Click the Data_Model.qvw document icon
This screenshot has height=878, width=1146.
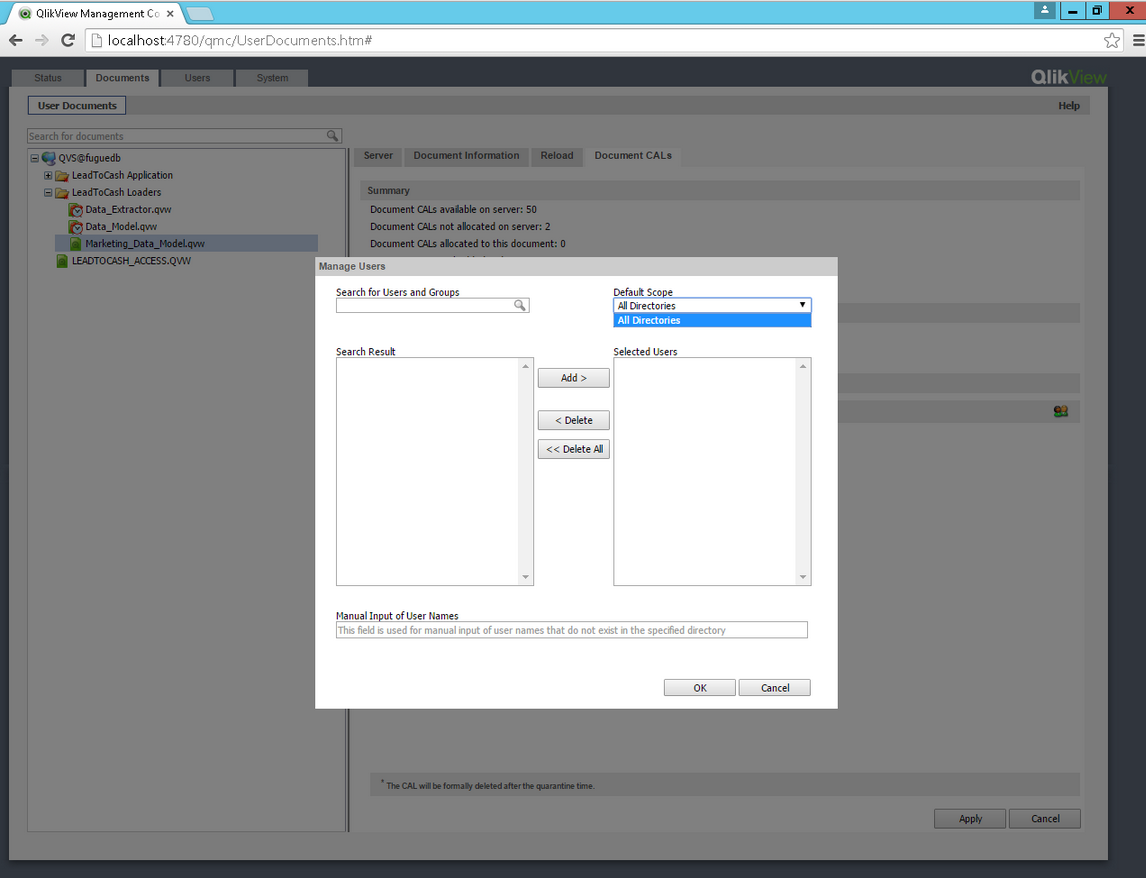[76, 227]
